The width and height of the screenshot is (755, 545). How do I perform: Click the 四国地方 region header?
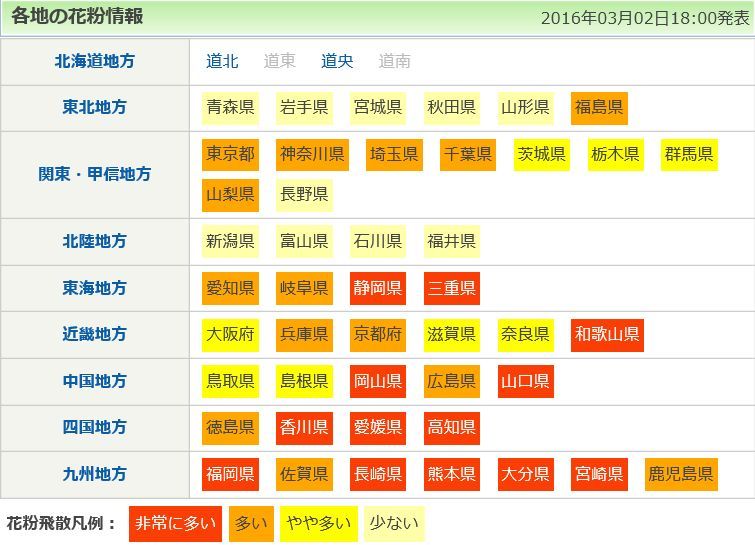click(x=95, y=428)
